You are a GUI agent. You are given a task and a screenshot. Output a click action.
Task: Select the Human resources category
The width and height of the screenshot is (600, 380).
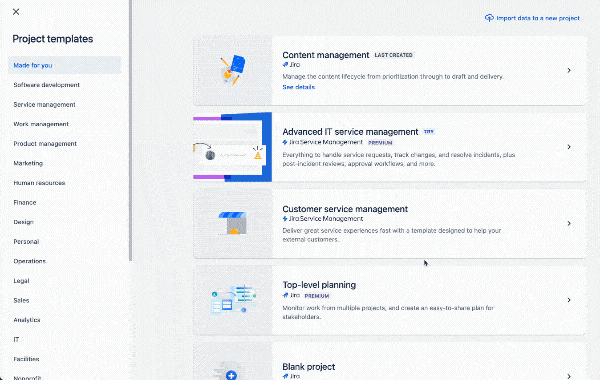tap(39, 183)
